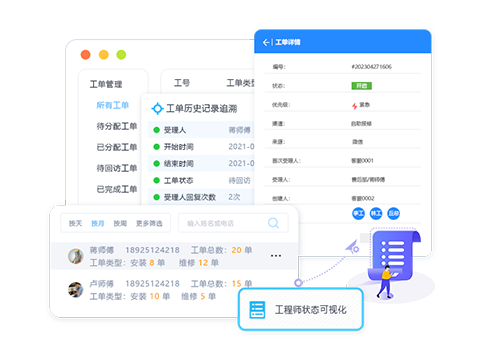The width and height of the screenshot is (480, 360).
Task: Click the 自助报修 channel value
Action: pos(361,124)
